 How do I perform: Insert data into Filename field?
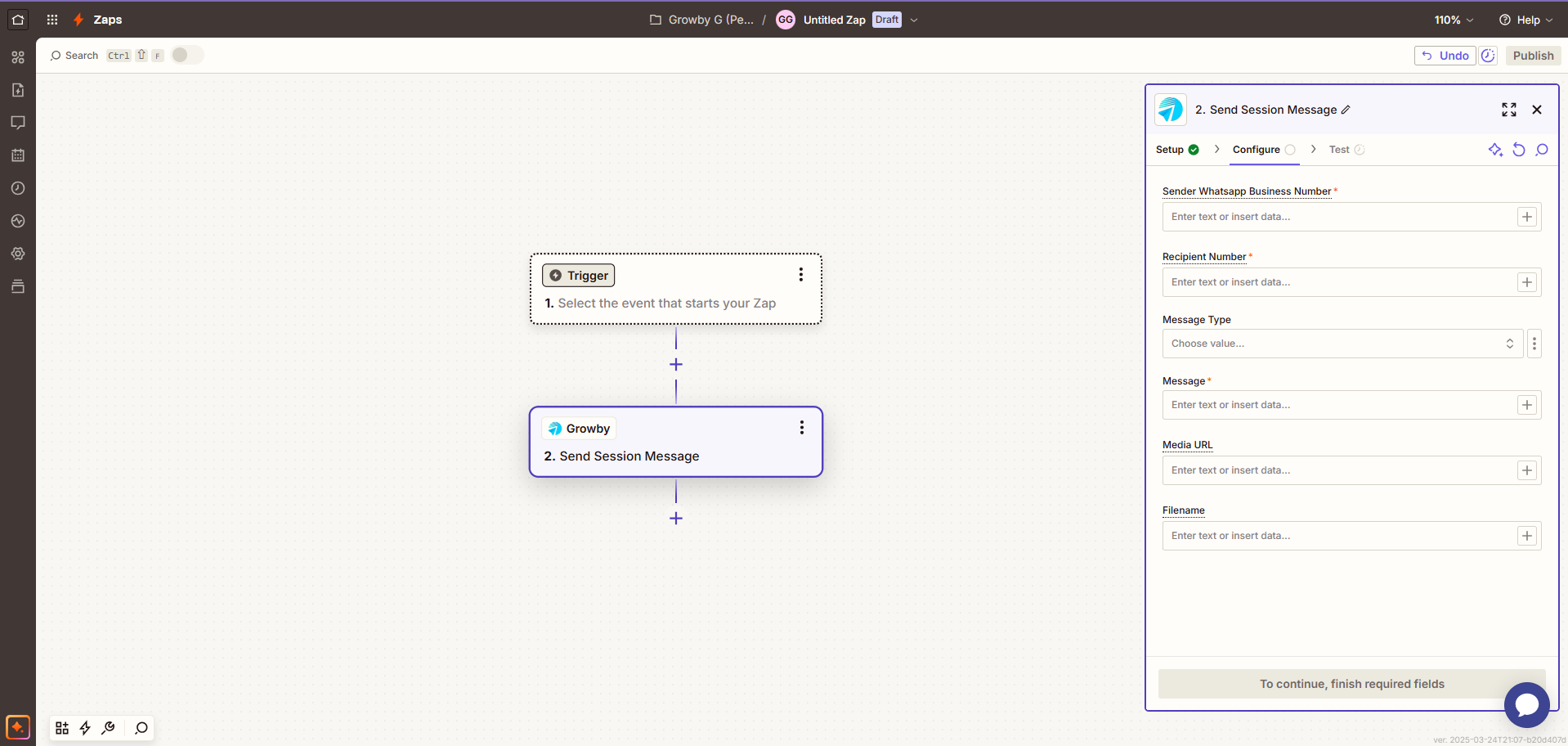click(x=1527, y=536)
